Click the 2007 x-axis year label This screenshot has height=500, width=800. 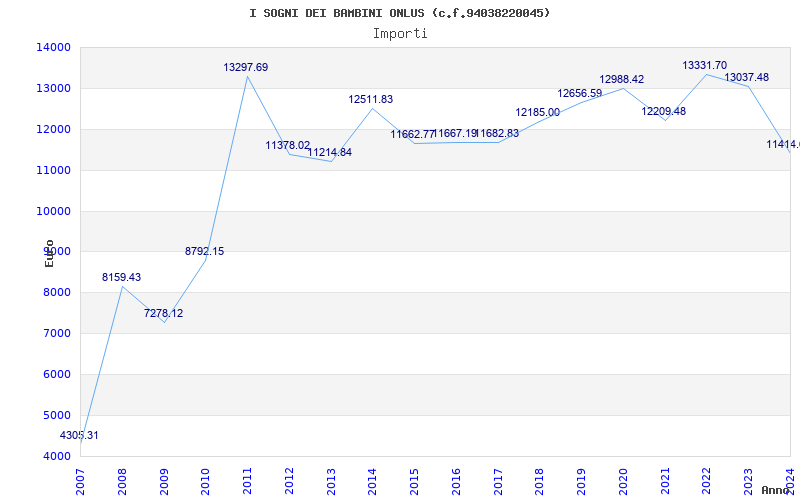[x=81, y=482]
